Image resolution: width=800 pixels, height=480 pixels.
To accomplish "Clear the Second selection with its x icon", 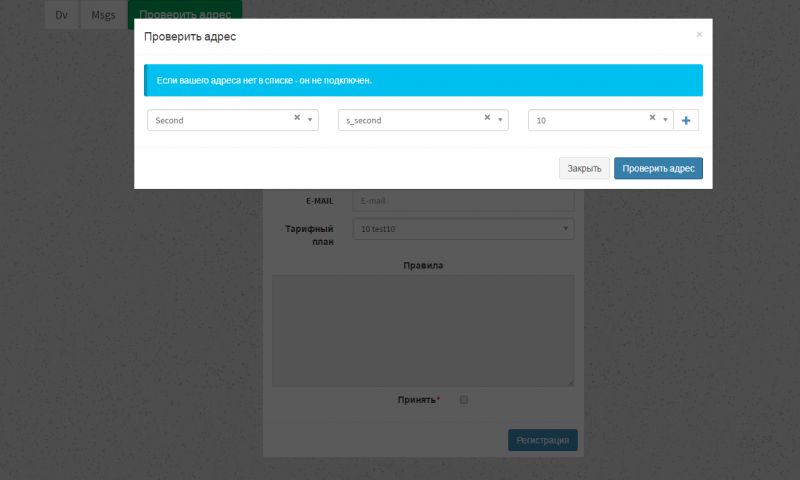I will pyautogui.click(x=297, y=117).
